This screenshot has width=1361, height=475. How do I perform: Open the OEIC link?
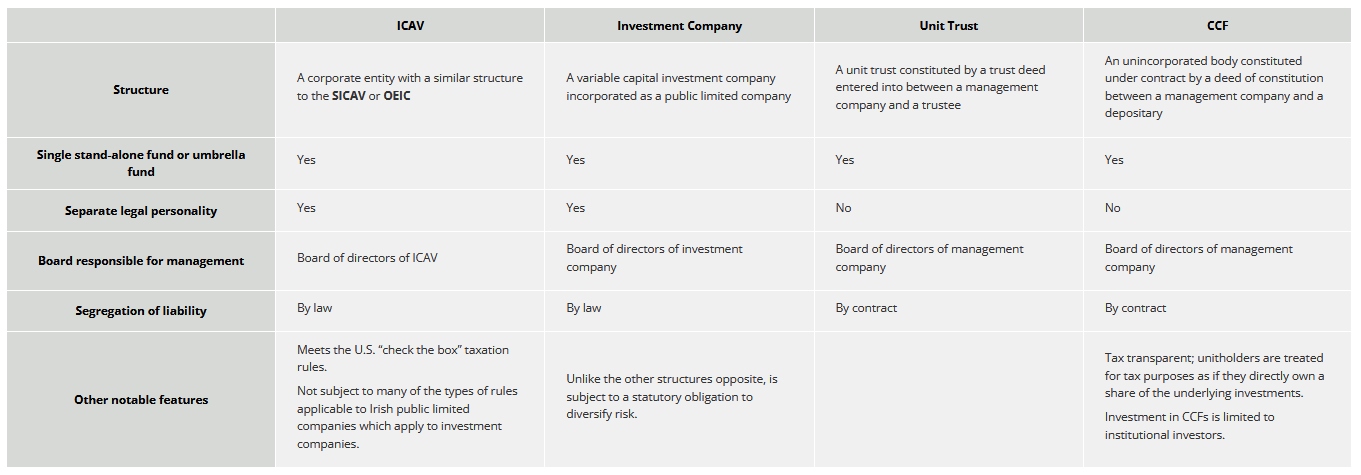coord(397,96)
